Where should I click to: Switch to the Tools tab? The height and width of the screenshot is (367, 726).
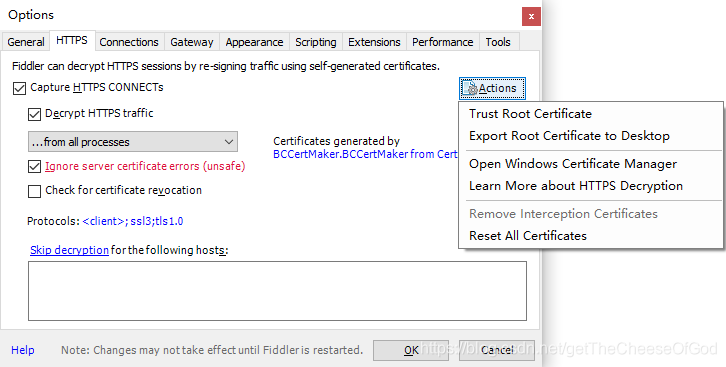(x=498, y=42)
